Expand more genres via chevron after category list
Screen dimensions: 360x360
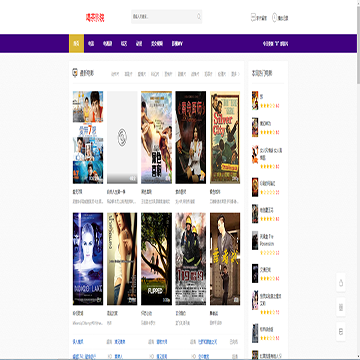click(x=237, y=74)
